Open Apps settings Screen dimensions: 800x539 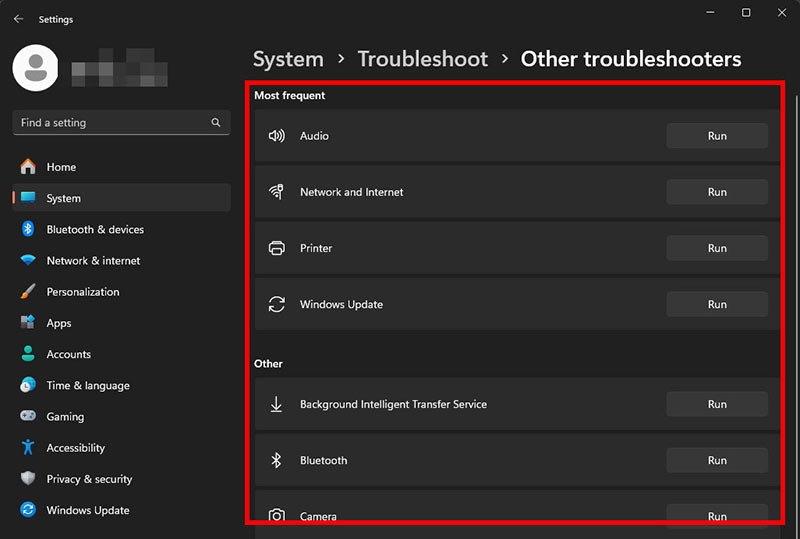[121, 323]
